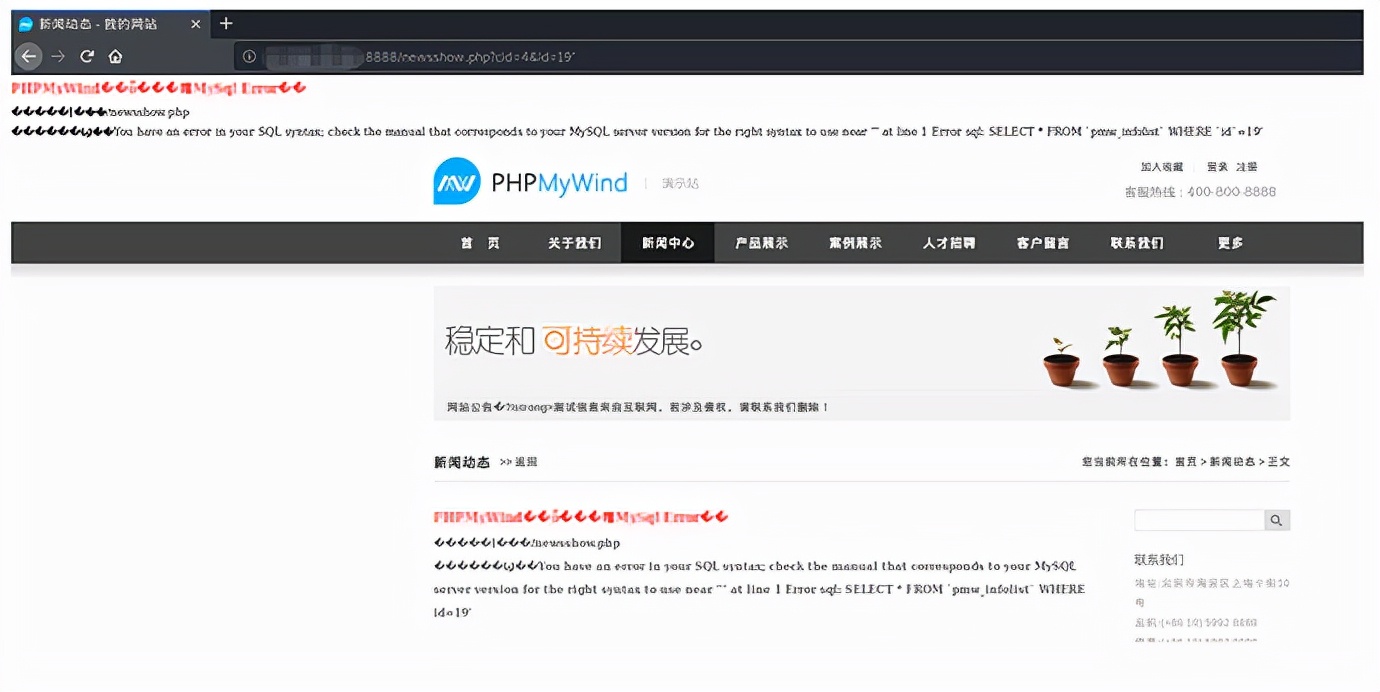The image size is (1380, 692).
Task: Click the 新闻动态 section heading
Action: click(462, 462)
